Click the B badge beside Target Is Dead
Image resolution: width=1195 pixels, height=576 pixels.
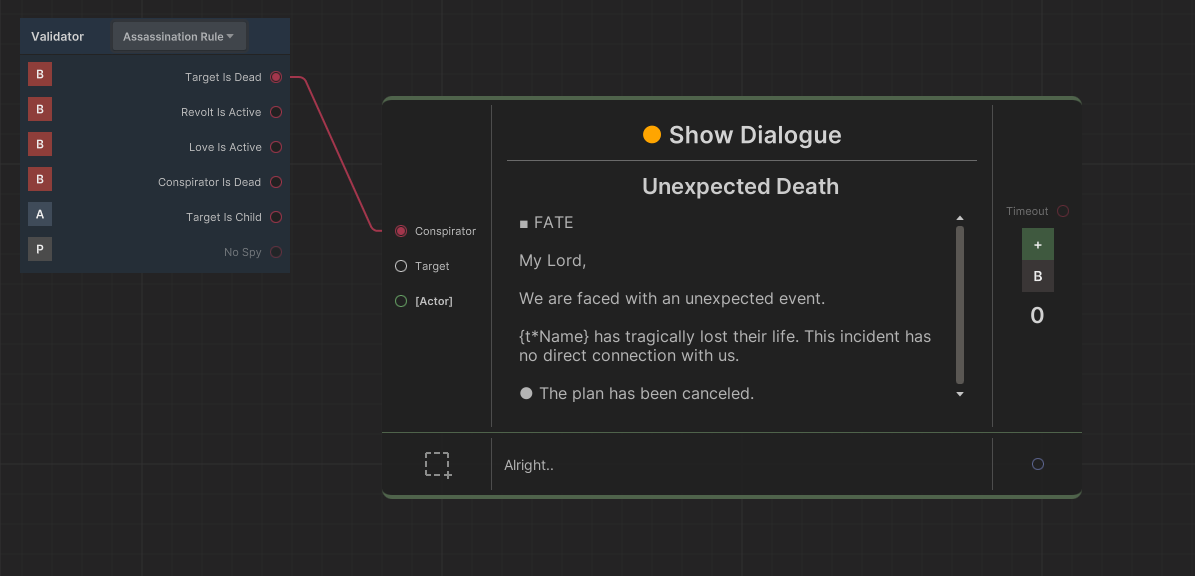point(40,75)
